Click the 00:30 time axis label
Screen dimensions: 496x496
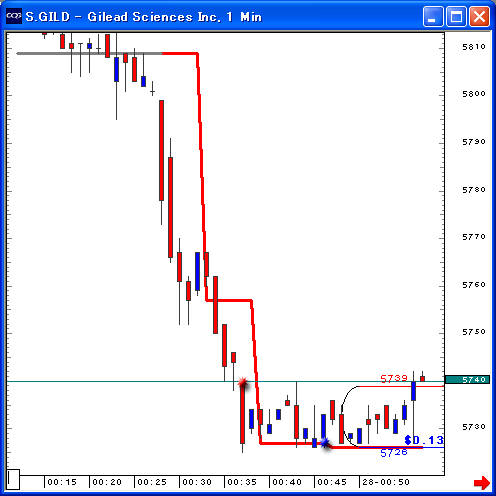[x=197, y=482]
